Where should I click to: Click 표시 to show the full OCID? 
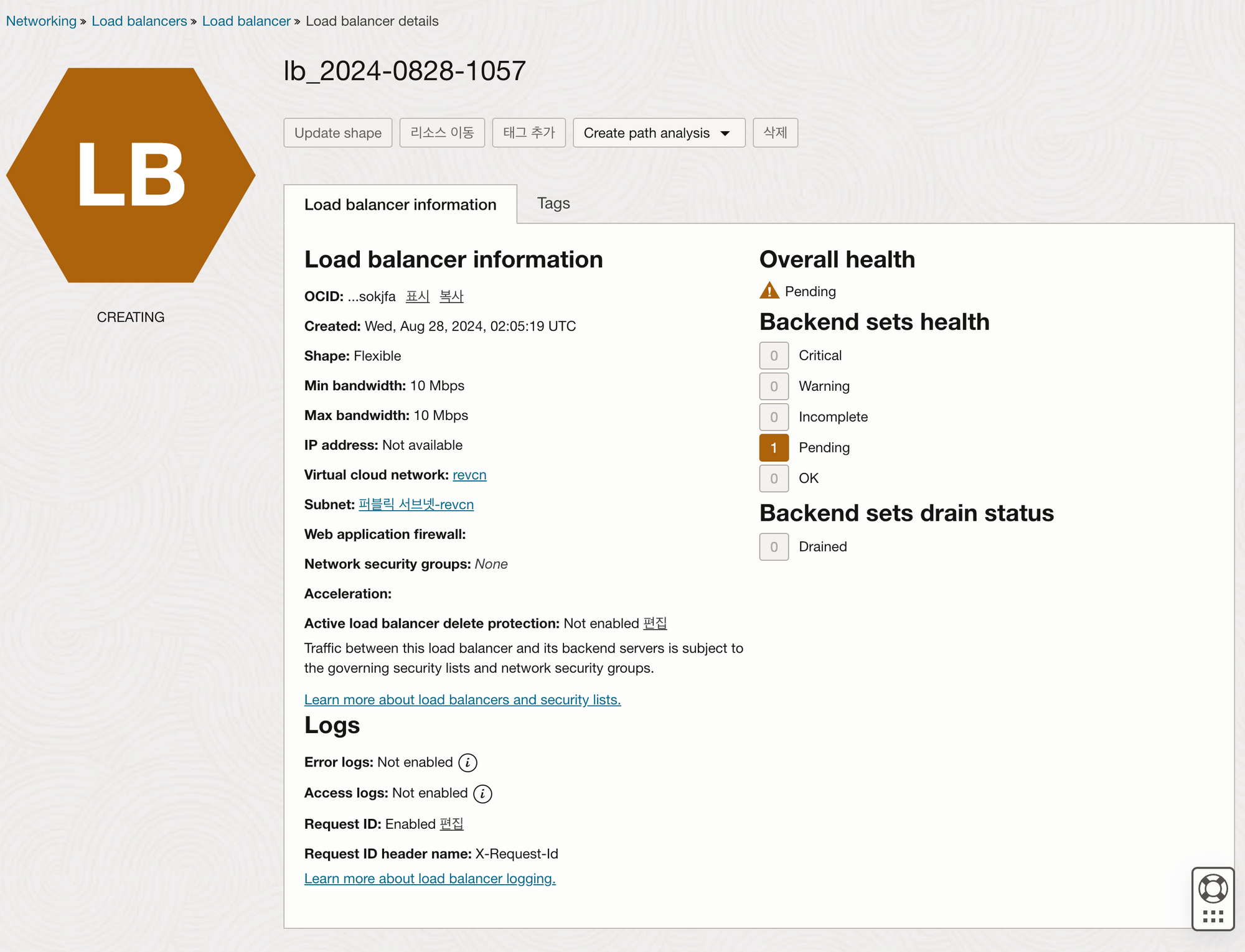point(417,296)
